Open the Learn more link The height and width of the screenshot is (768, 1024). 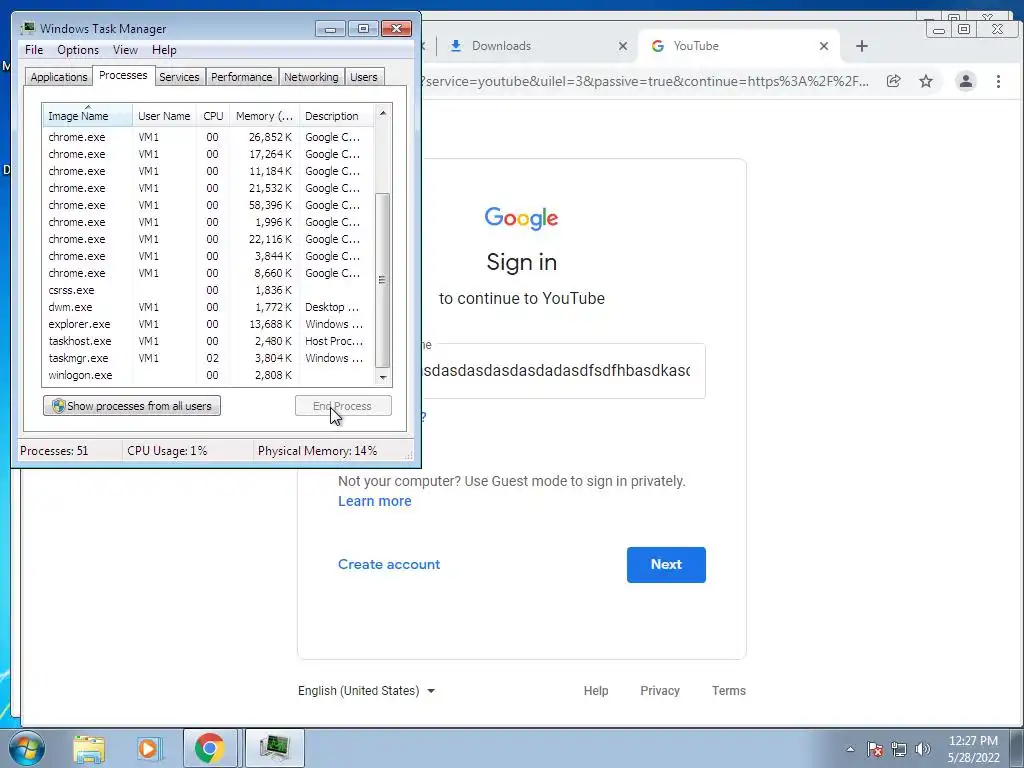[375, 501]
